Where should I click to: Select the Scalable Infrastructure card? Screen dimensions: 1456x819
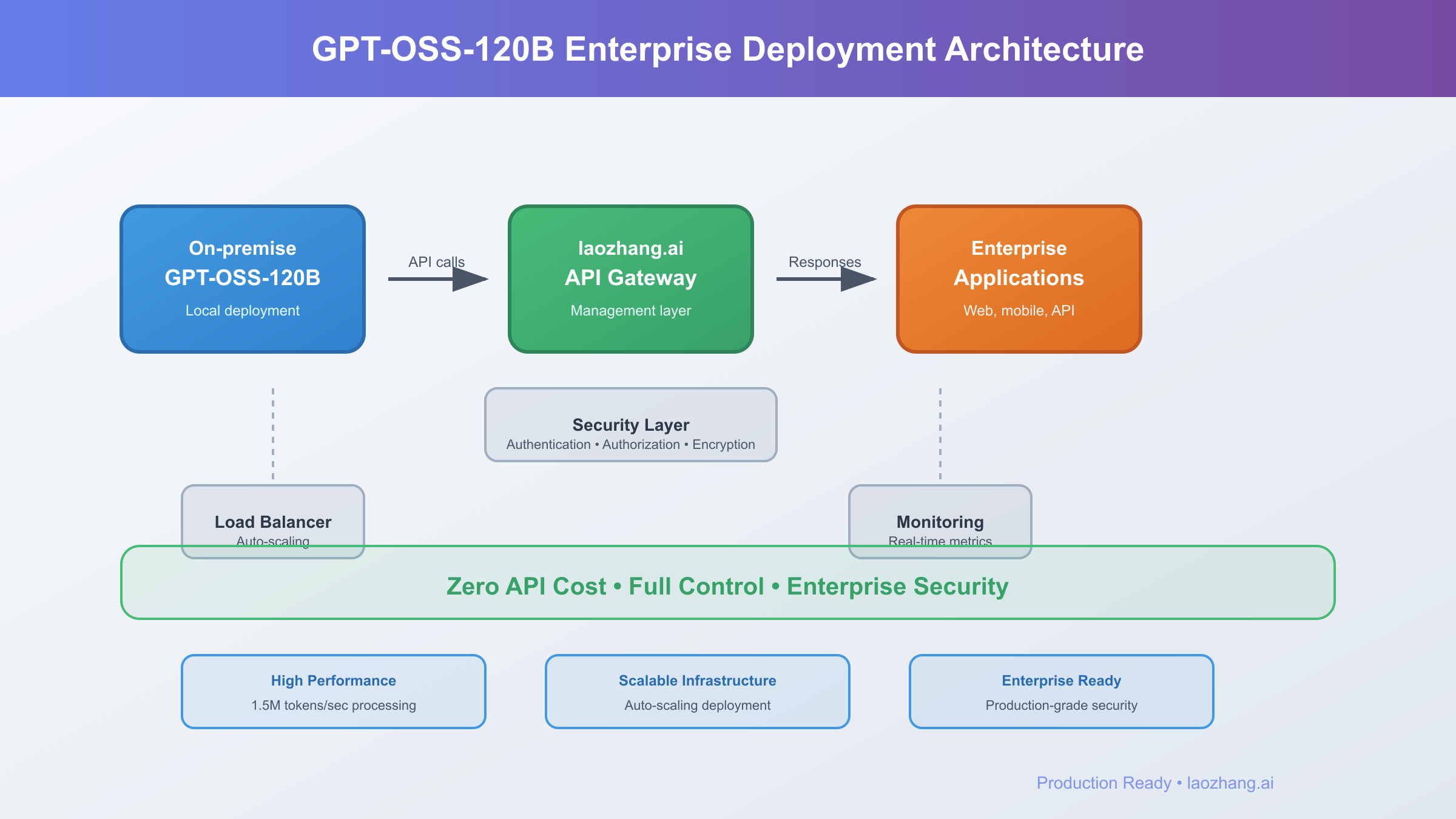coord(698,692)
